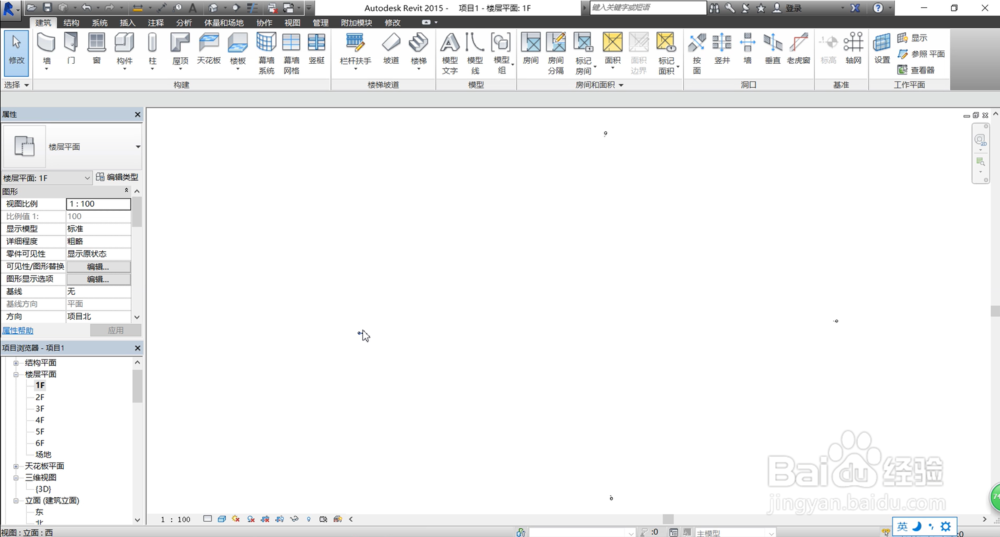Select the 楼板 (Floor) tool
Image resolution: width=1000 pixels, height=537 pixels.
pos(237,51)
